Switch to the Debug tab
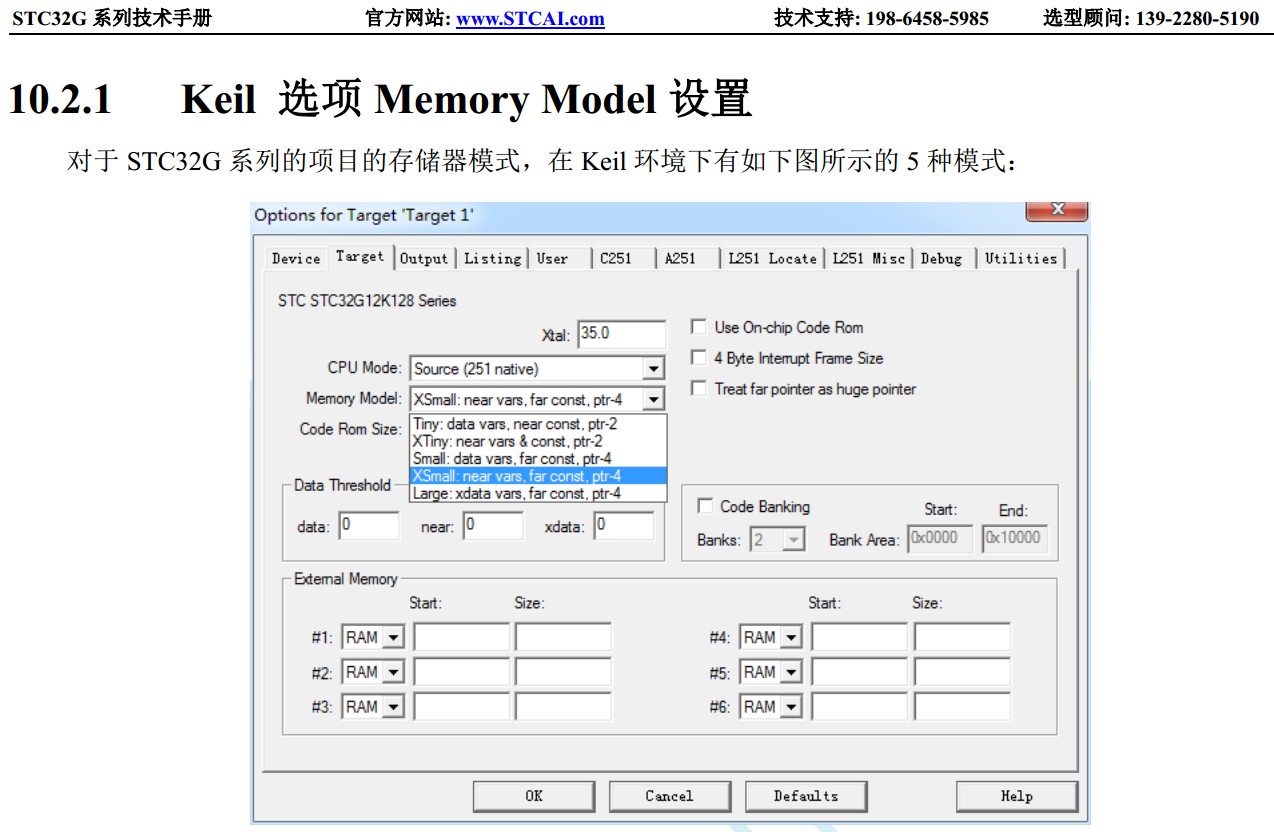This screenshot has height=832, width=1274. (941, 258)
